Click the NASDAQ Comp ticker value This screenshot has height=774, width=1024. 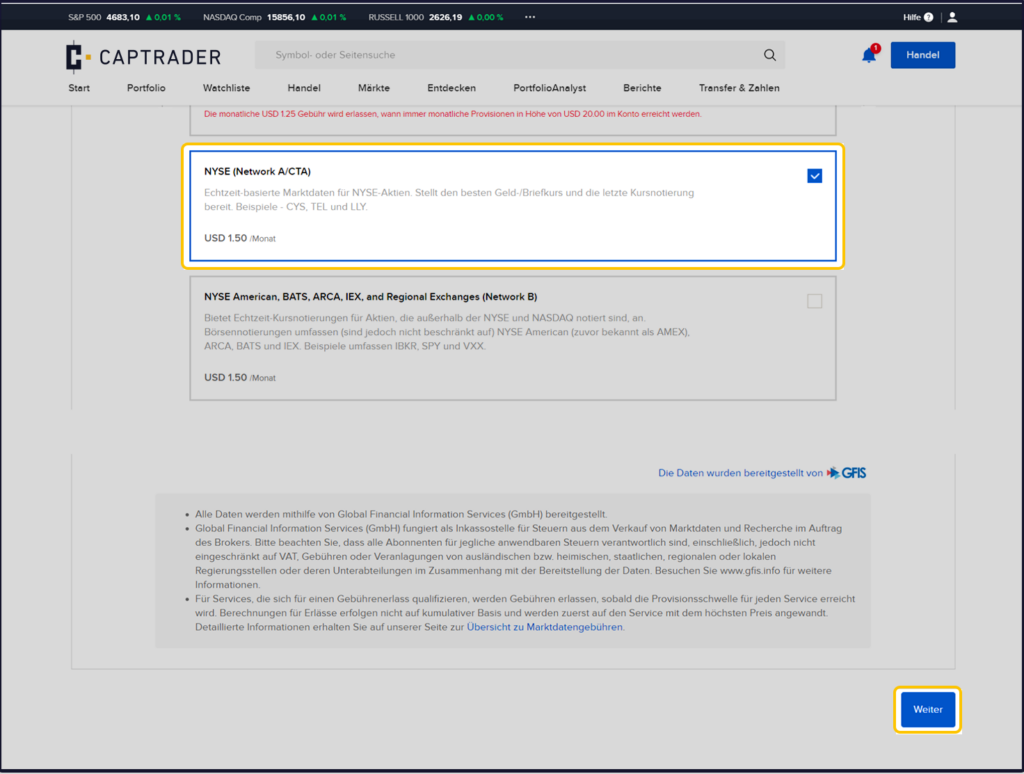[285, 18]
